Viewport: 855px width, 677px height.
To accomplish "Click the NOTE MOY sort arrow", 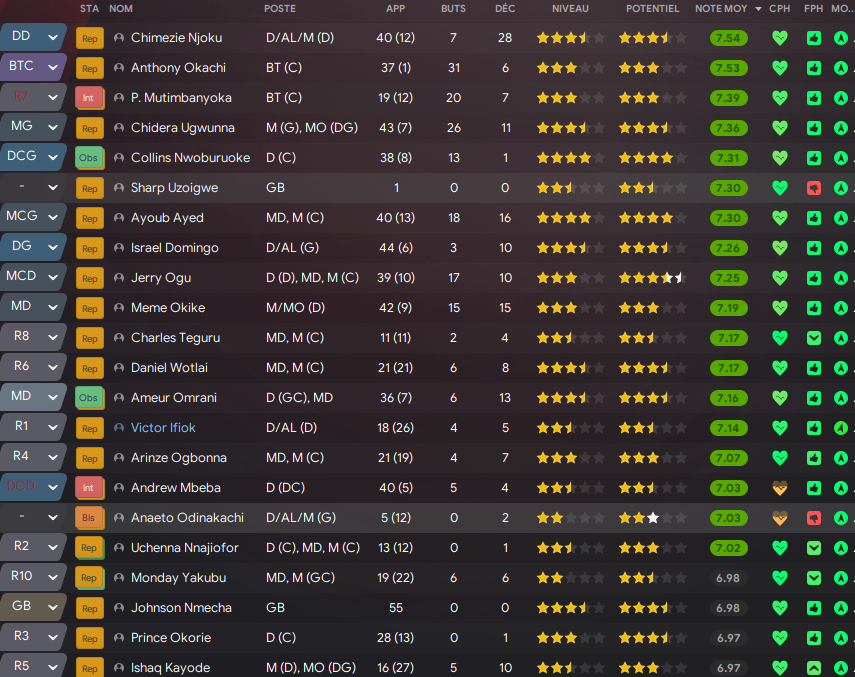I will click(758, 8).
